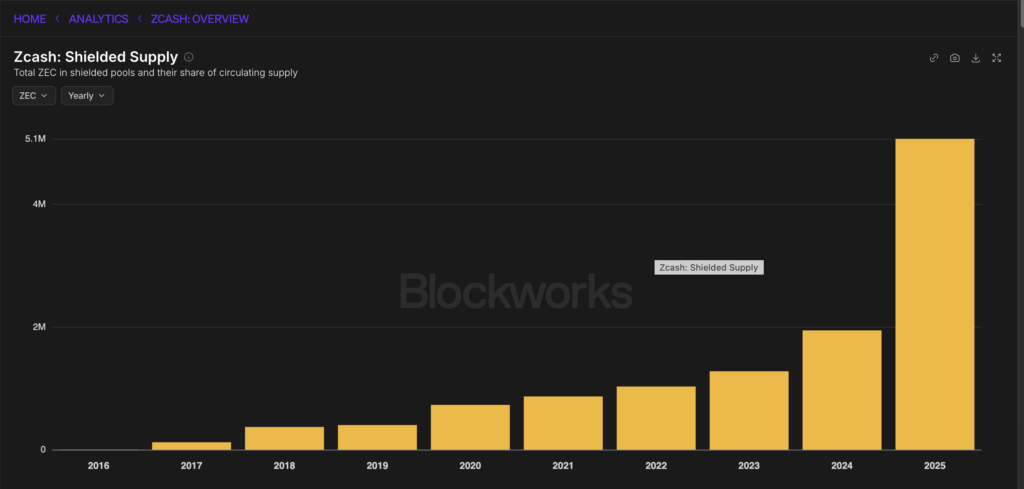Open the Yearly interval dropdown
Viewport: 1024px width, 489px height.
(87, 95)
